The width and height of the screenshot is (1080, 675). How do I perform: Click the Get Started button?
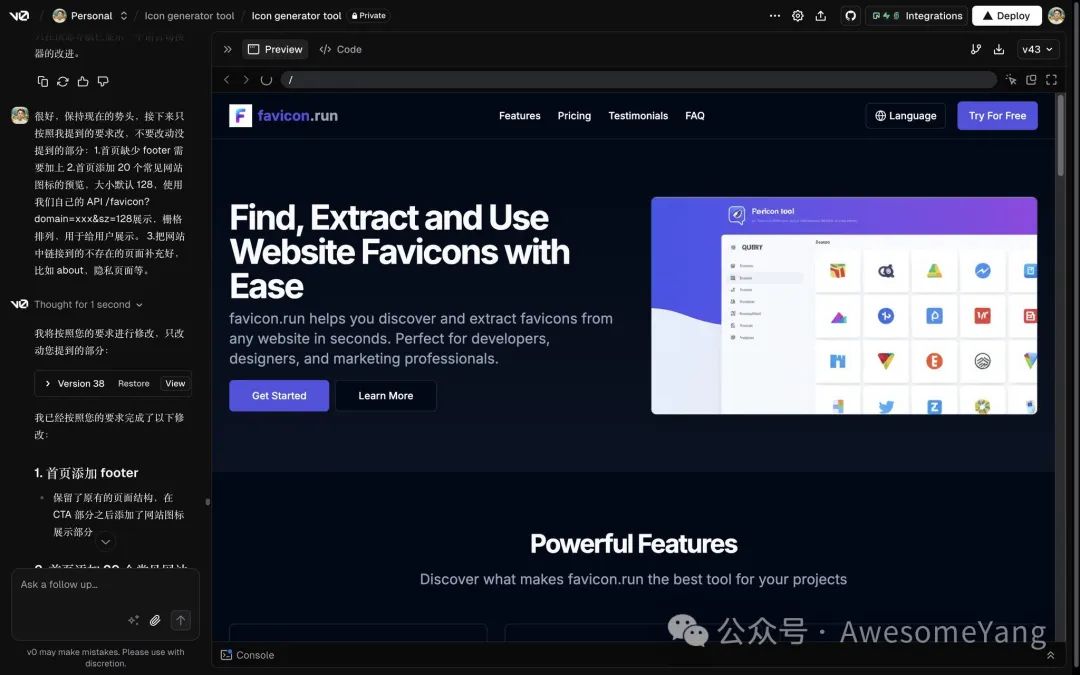coord(279,395)
